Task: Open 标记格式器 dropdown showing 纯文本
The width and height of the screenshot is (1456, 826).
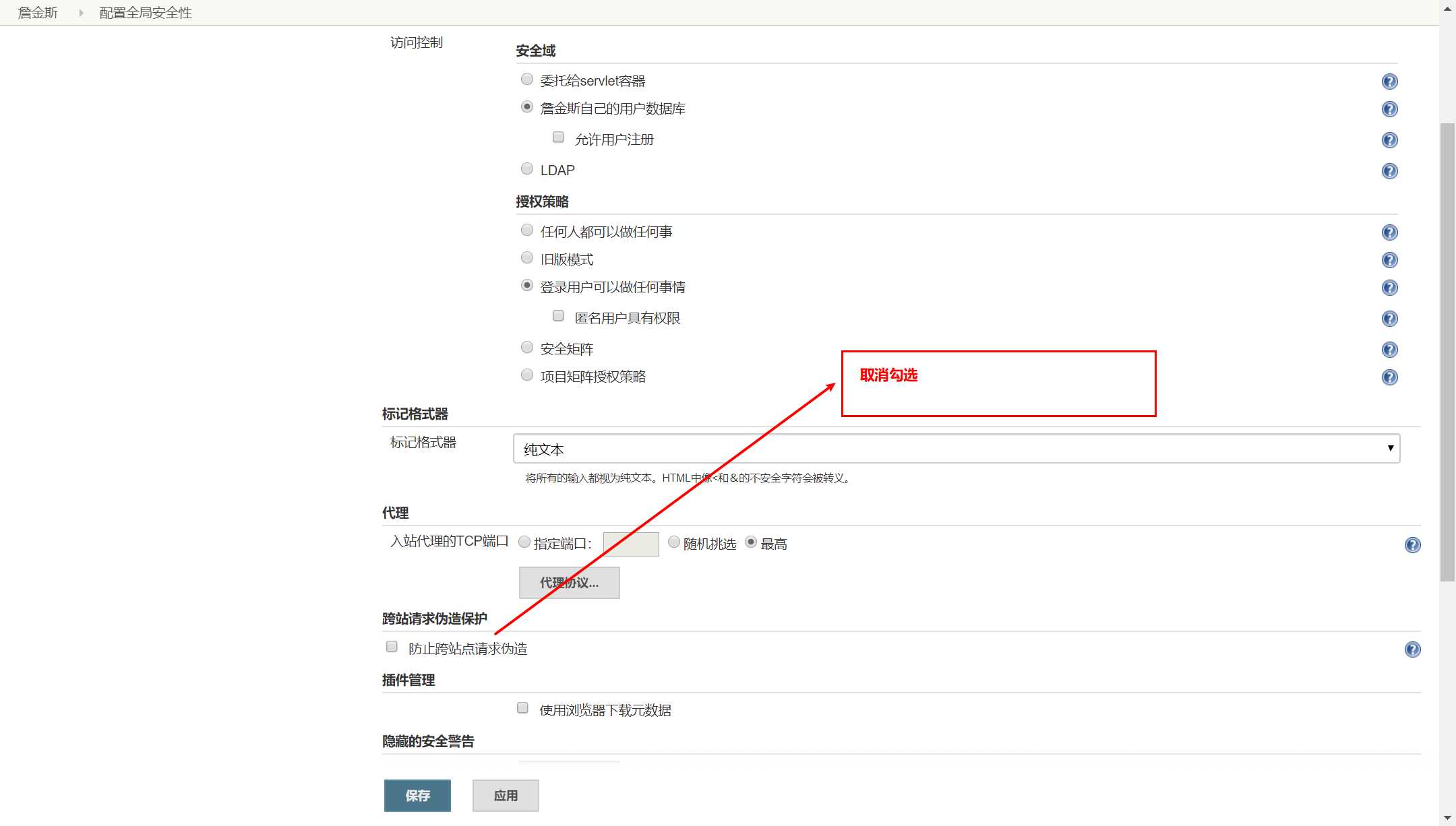Action: click(x=957, y=449)
